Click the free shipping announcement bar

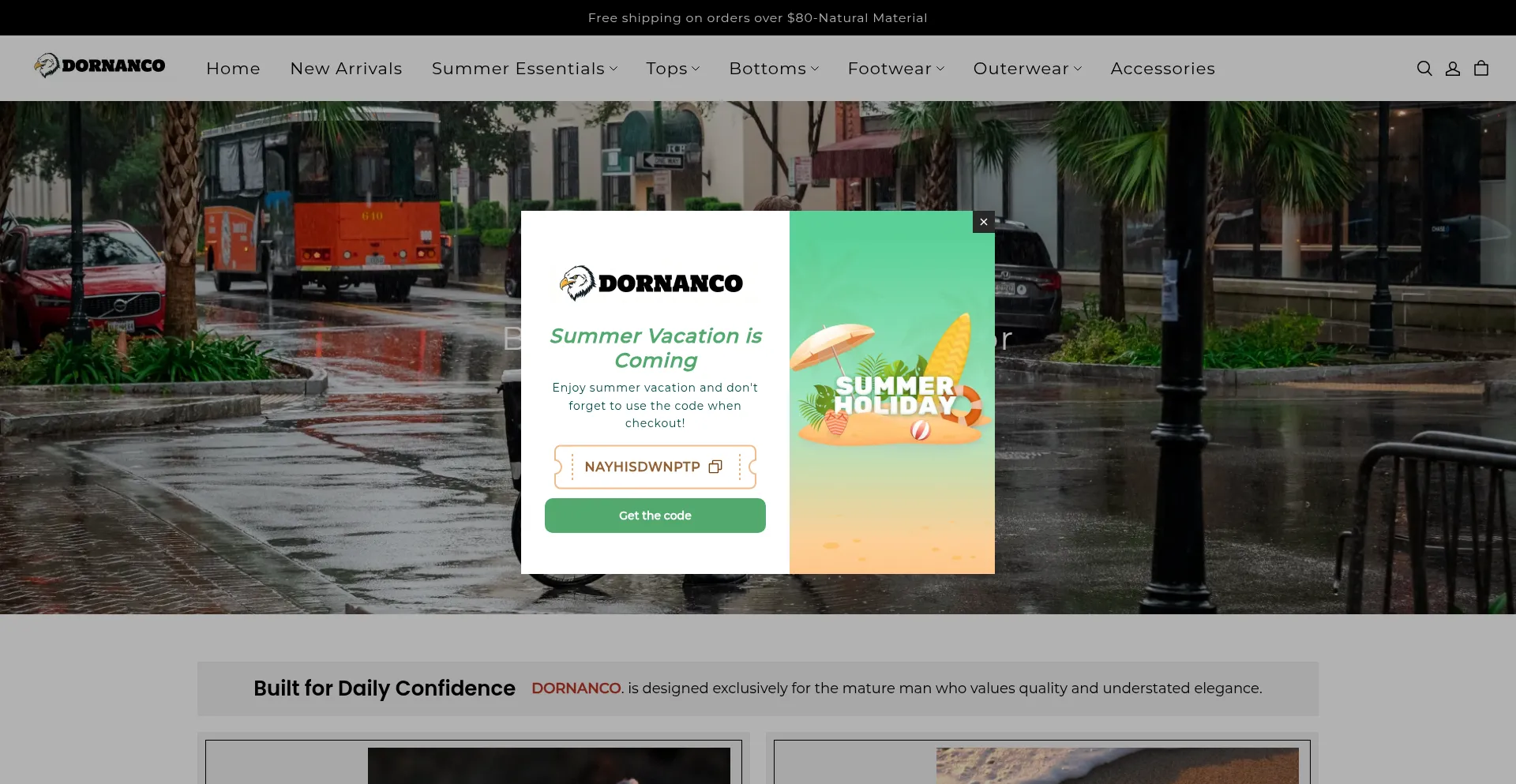coord(758,17)
